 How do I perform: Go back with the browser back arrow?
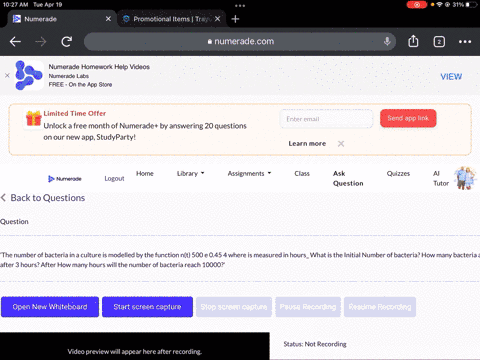pos(15,42)
